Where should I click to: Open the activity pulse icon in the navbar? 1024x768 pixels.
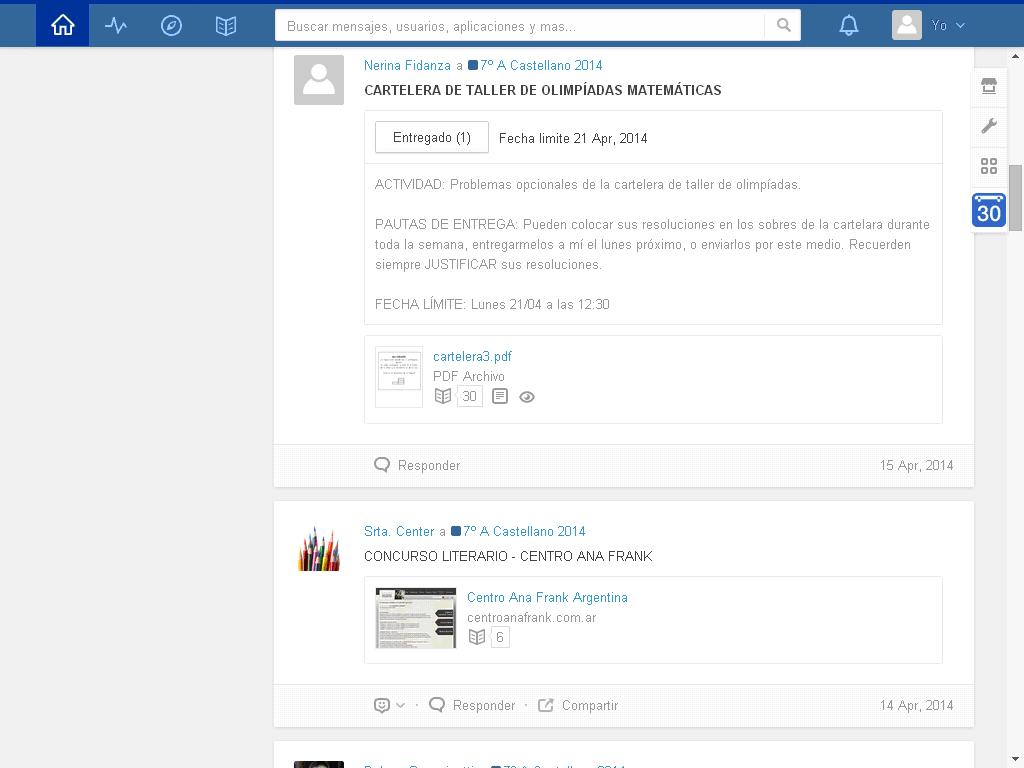point(116,25)
